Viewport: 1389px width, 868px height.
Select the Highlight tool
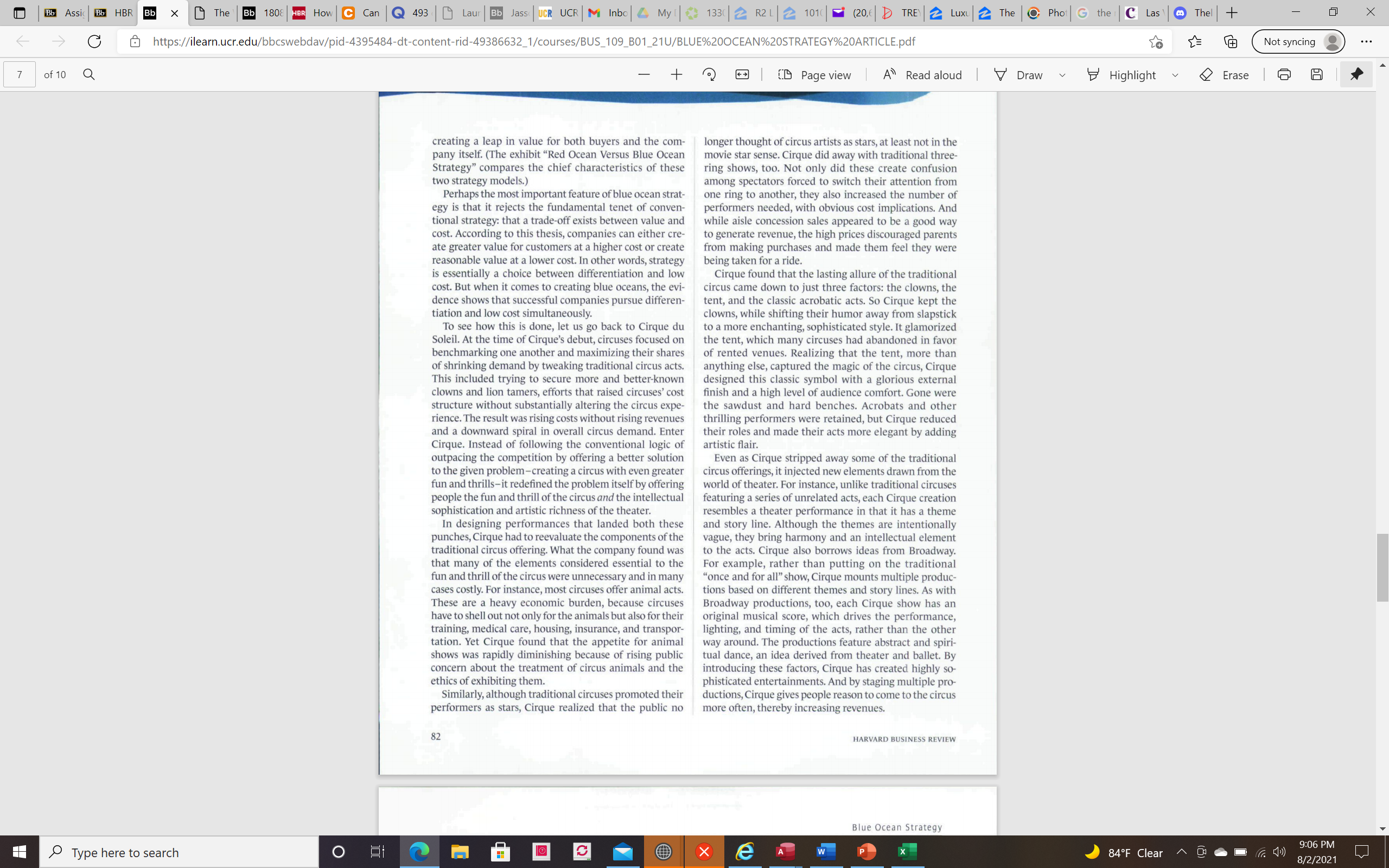(1121, 75)
